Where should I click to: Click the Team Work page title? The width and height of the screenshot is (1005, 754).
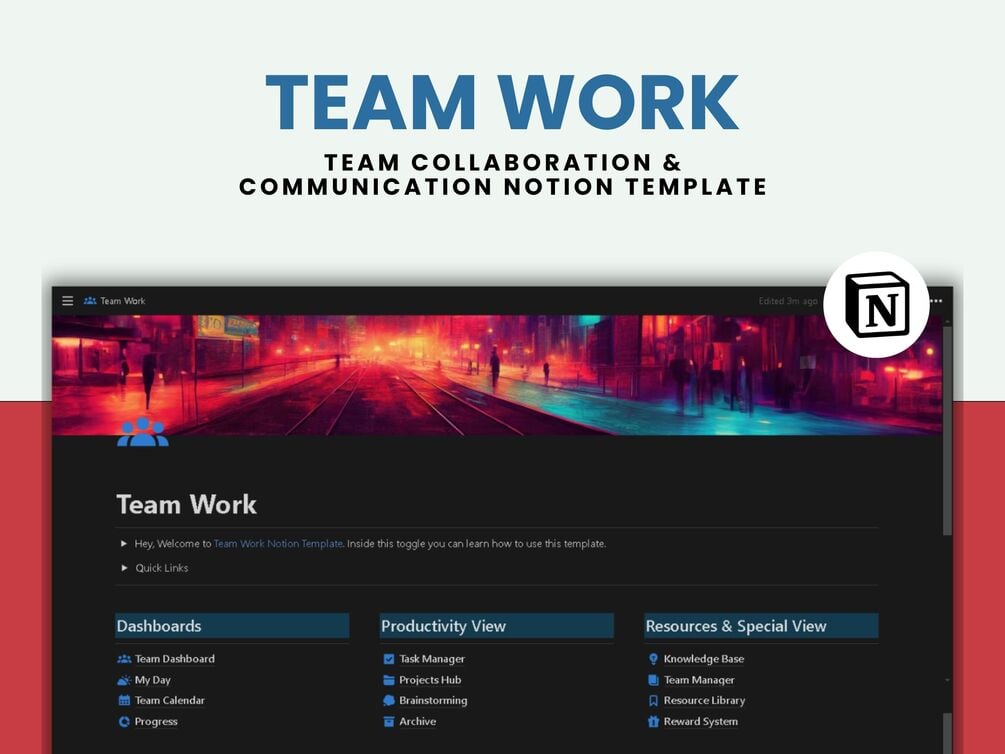187,505
